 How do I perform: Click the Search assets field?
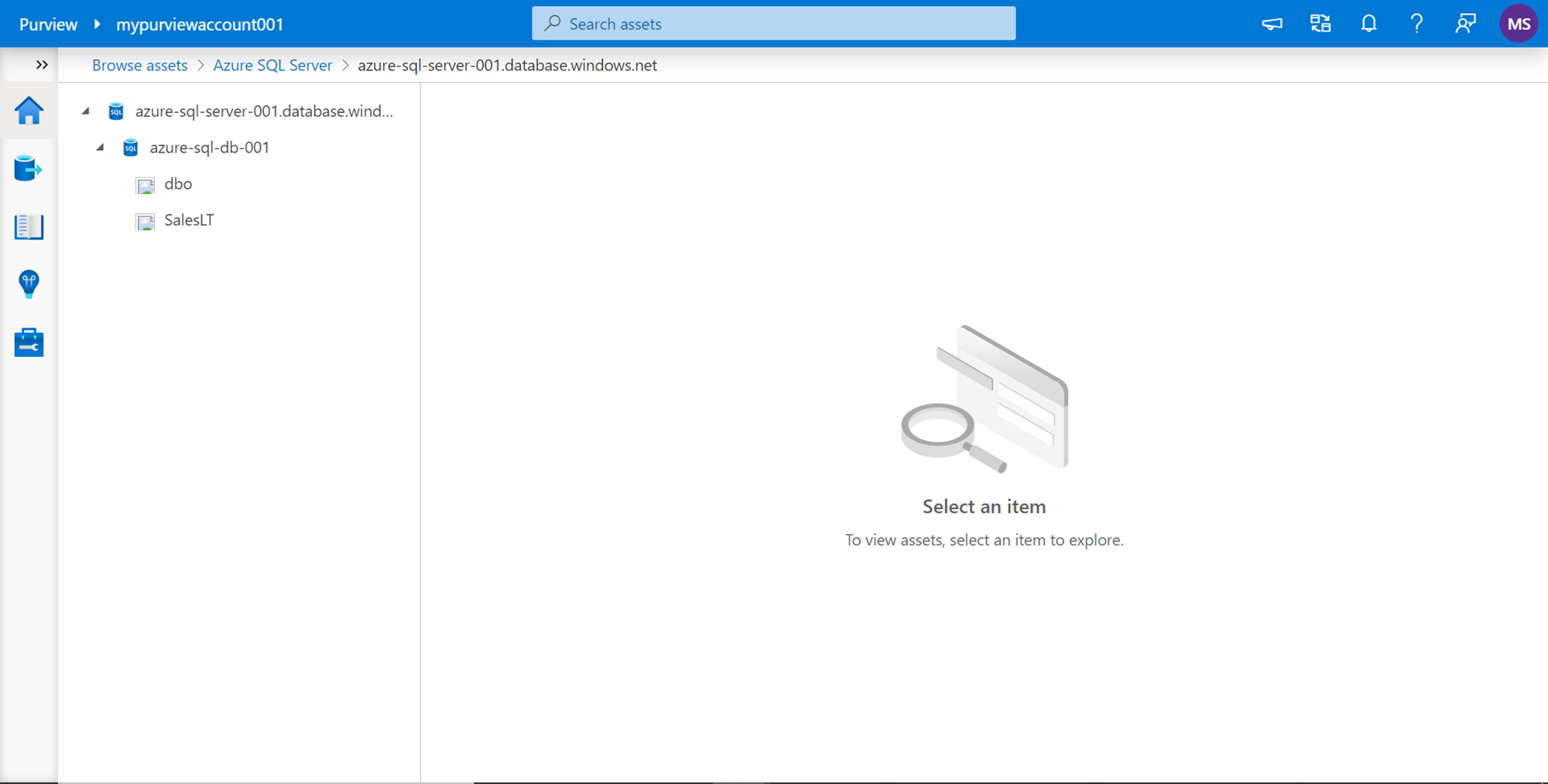click(x=773, y=24)
